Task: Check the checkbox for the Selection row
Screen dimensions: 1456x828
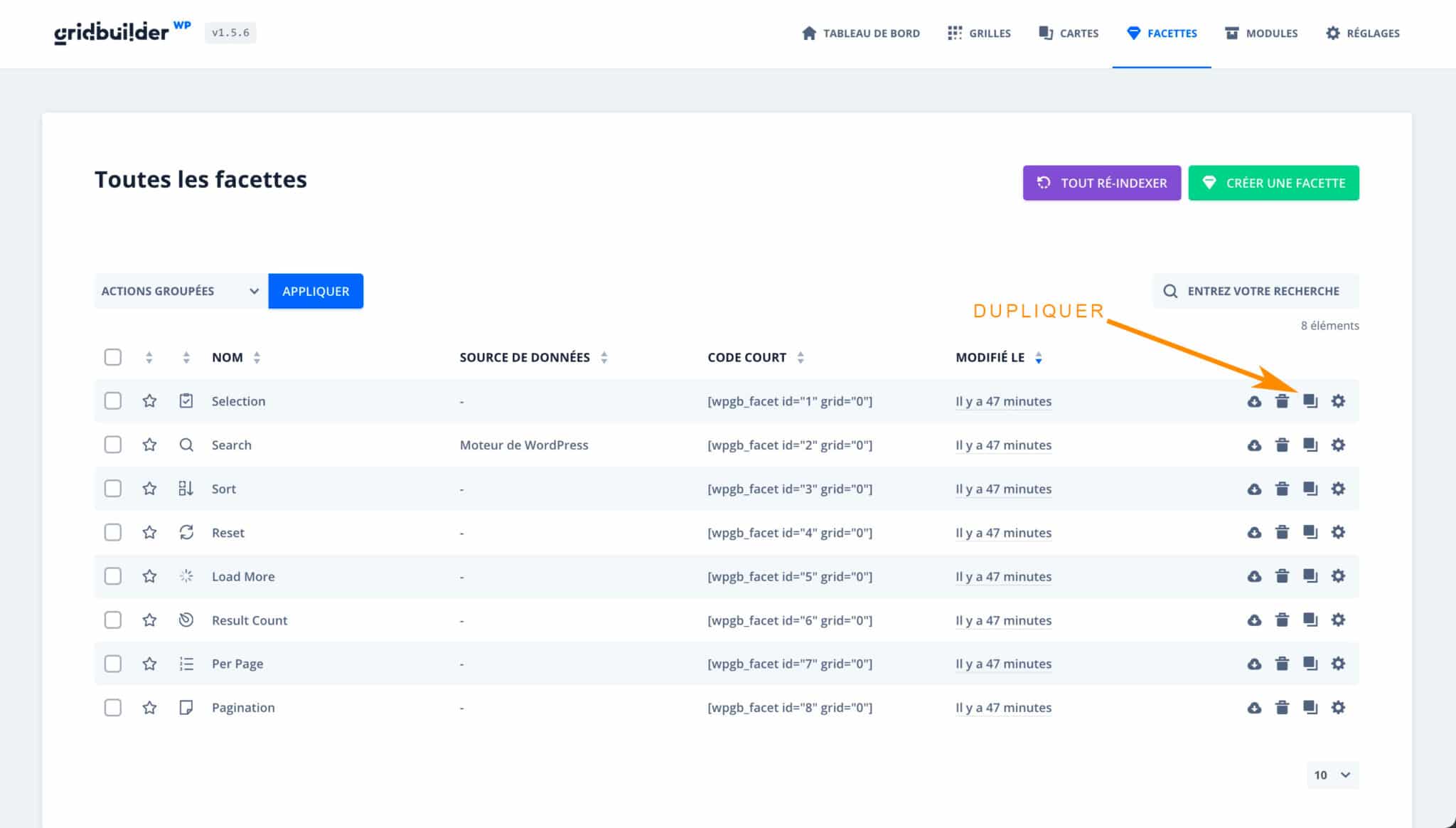Action: [112, 400]
